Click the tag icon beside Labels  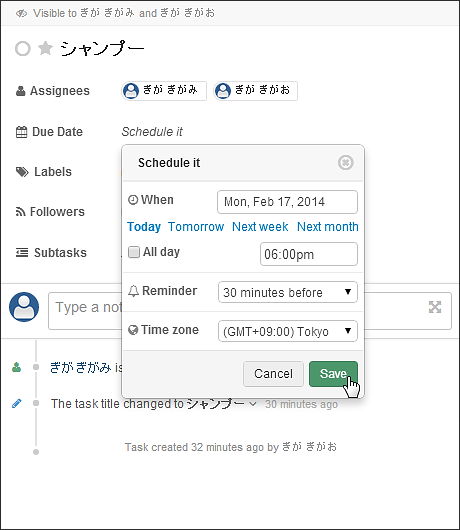pos(22,172)
